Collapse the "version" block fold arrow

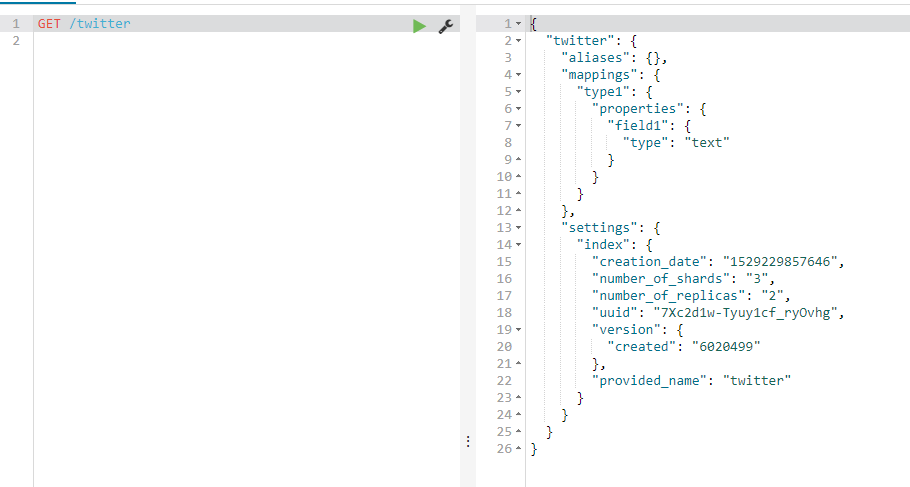519,330
